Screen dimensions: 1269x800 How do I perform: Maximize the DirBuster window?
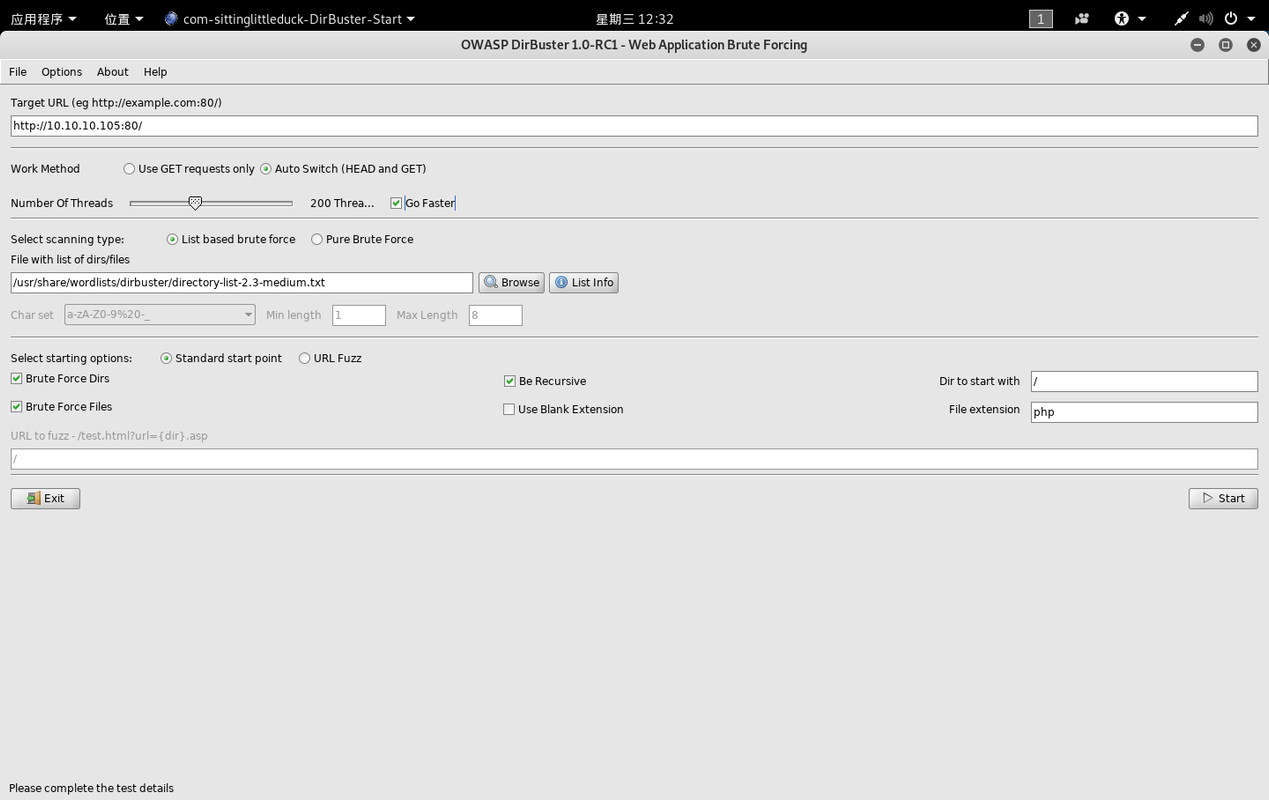pyautogui.click(x=1226, y=45)
